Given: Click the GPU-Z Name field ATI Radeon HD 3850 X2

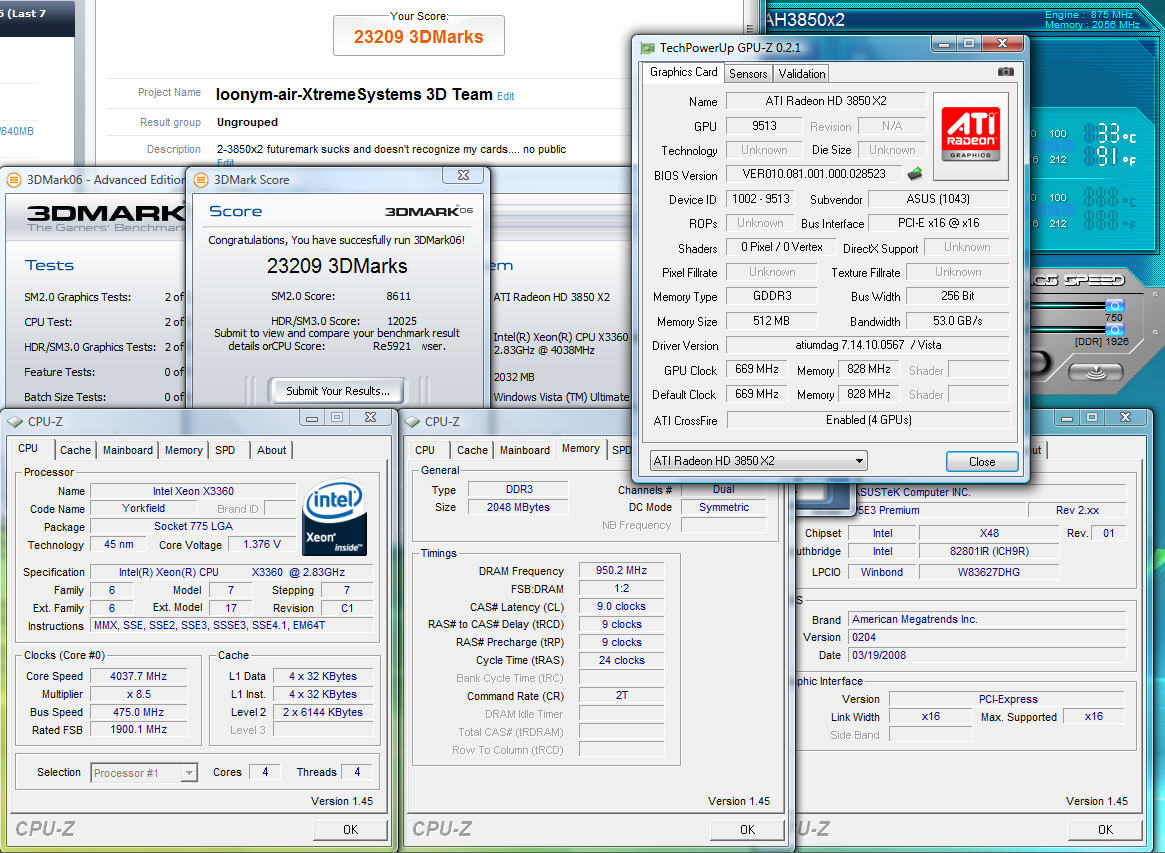Looking at the screenshot, I should (825, 101).
